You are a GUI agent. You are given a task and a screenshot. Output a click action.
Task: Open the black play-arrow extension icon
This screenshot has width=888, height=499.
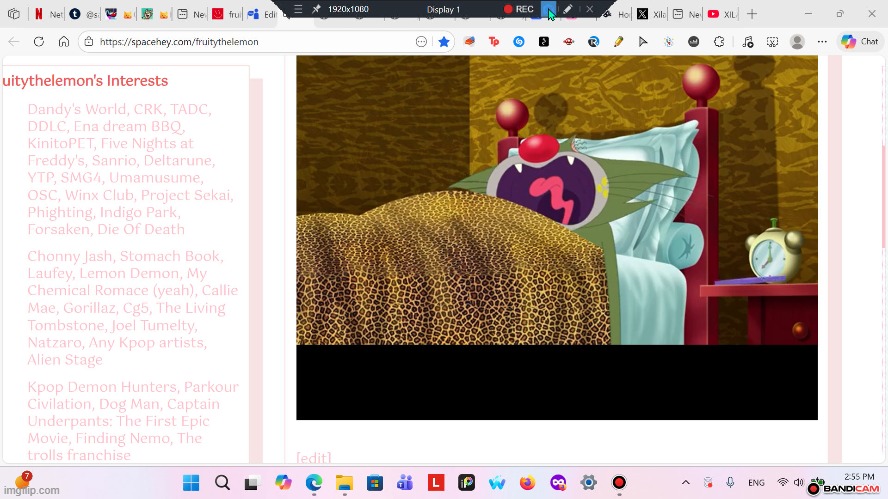coord(643,41)
